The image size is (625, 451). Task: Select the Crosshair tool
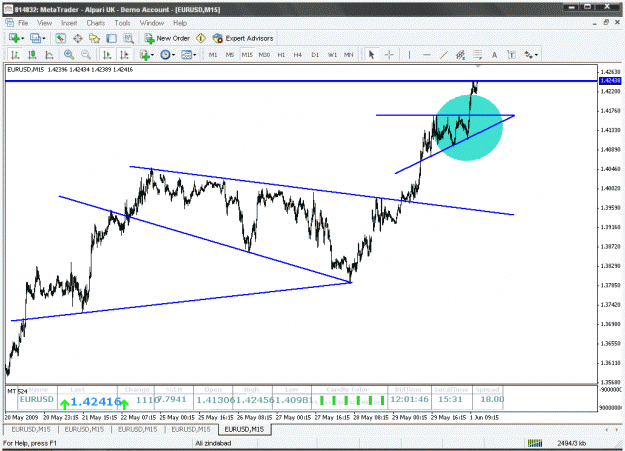tap(389, 55)
